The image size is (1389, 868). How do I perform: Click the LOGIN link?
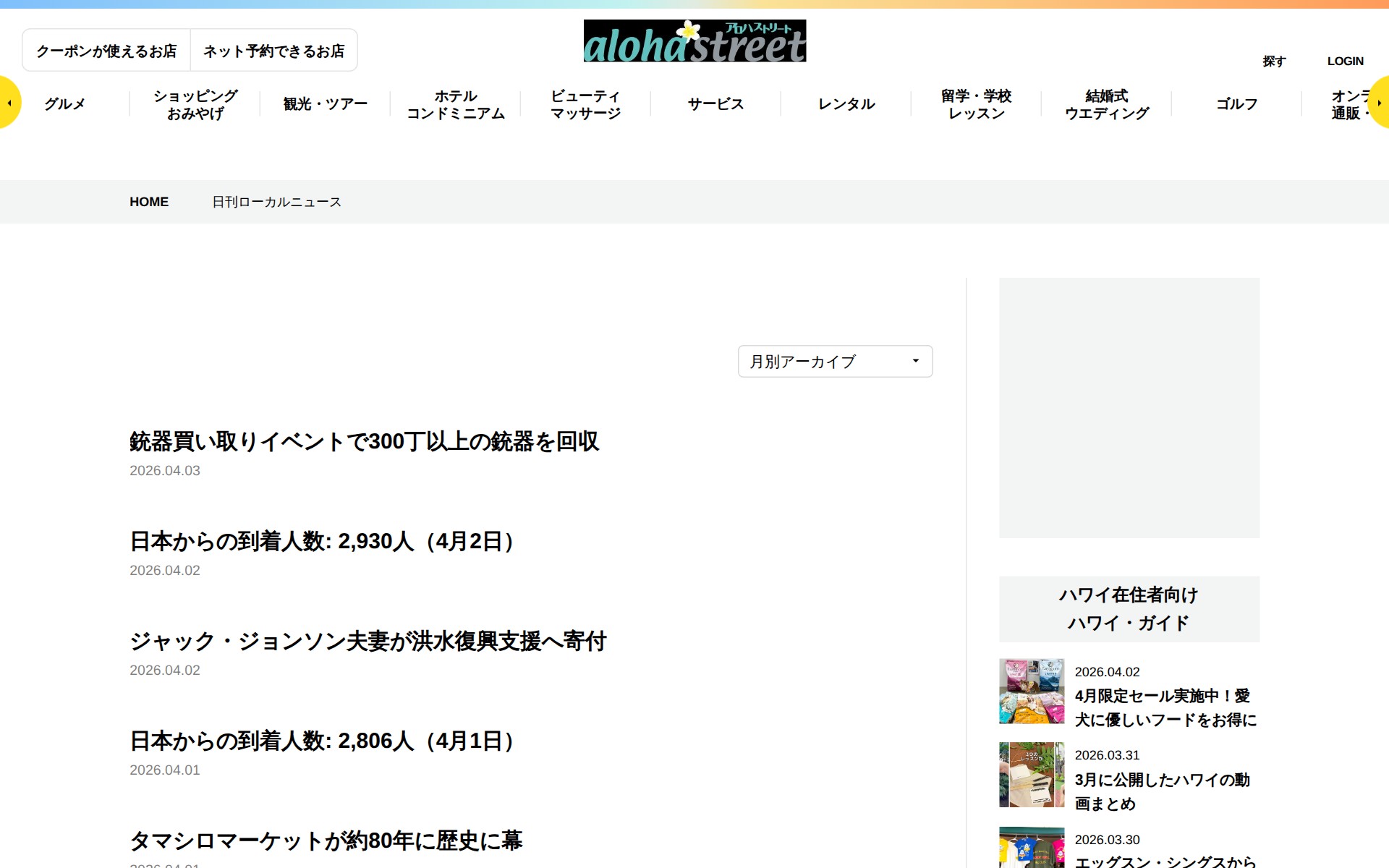point(1345,61)
